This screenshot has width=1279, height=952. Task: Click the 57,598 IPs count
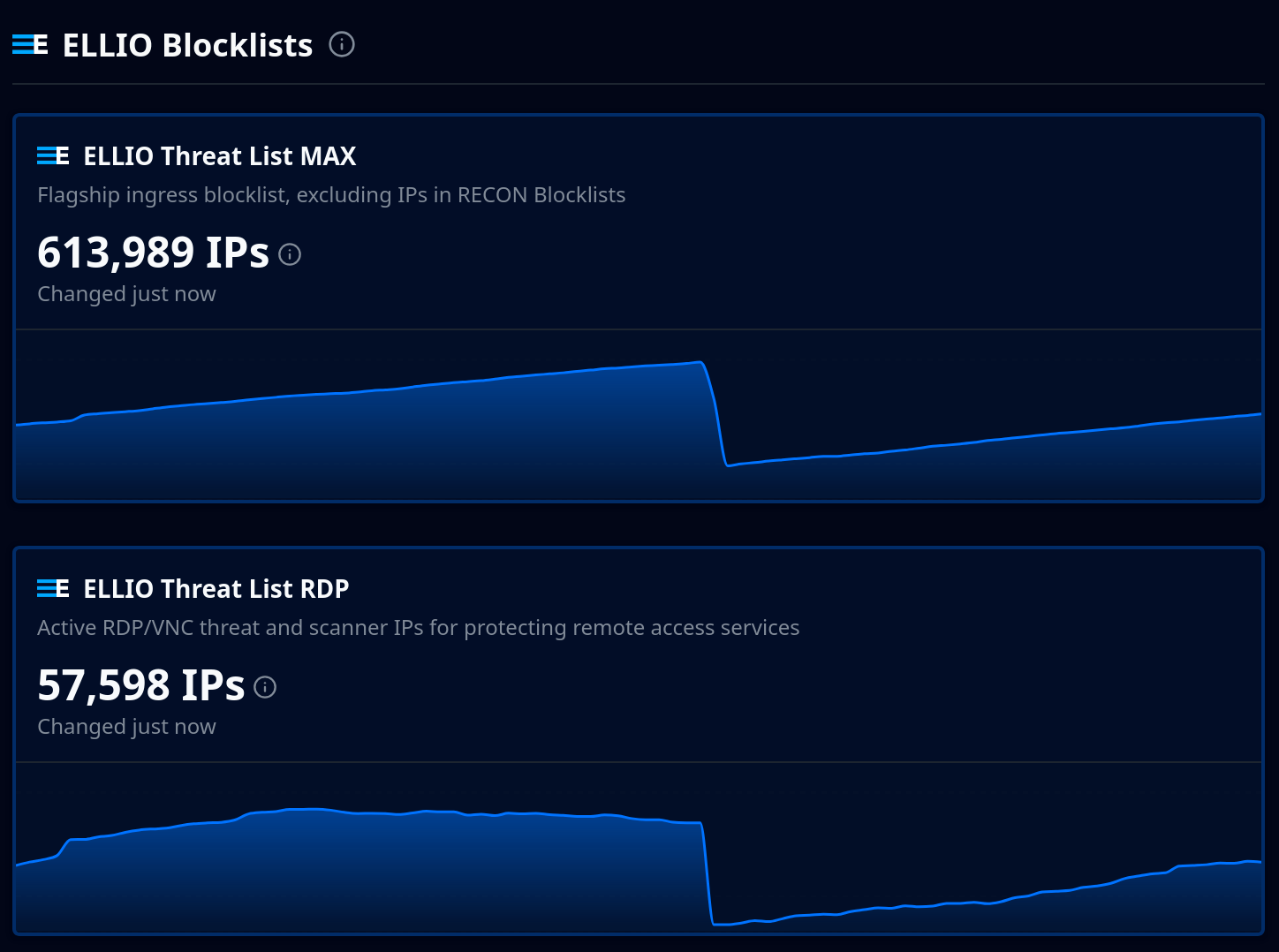(140, 686)
